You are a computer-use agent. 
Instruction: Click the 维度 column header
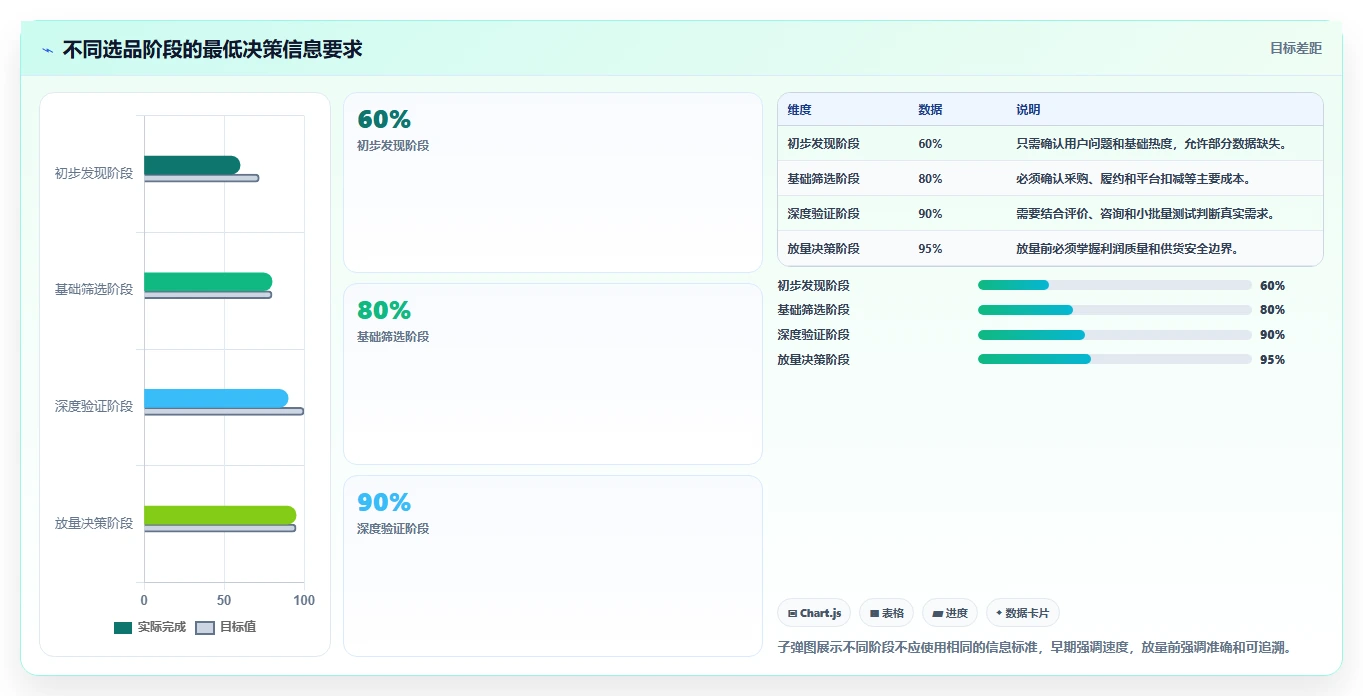pos(799,110)
